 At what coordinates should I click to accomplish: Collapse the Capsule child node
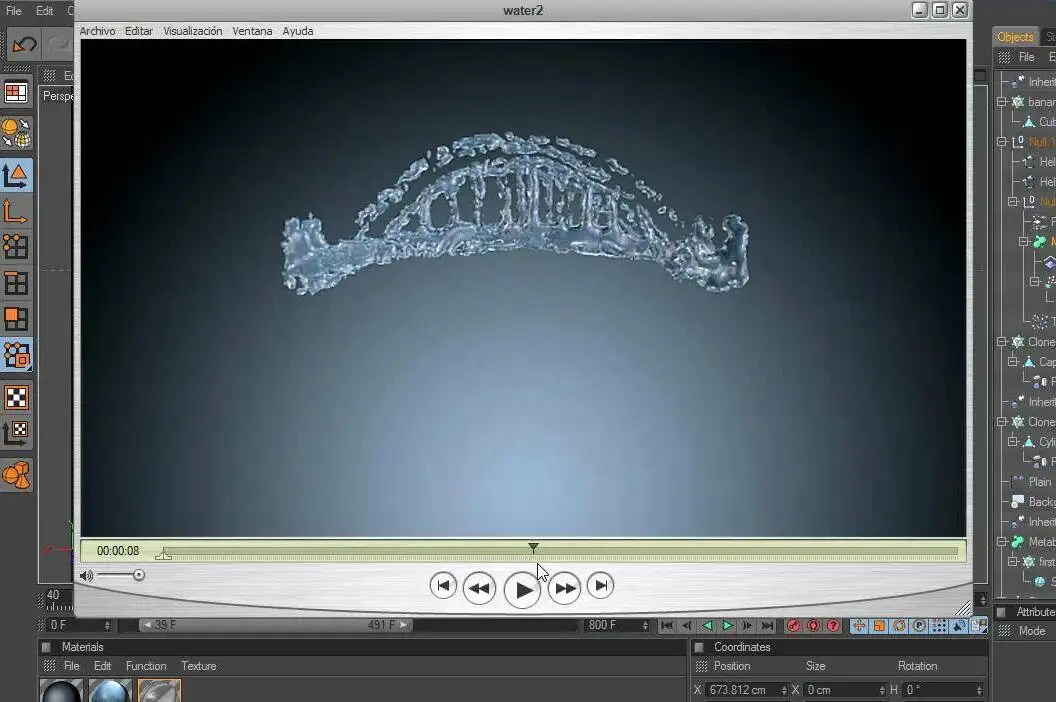coord(1013,362)
